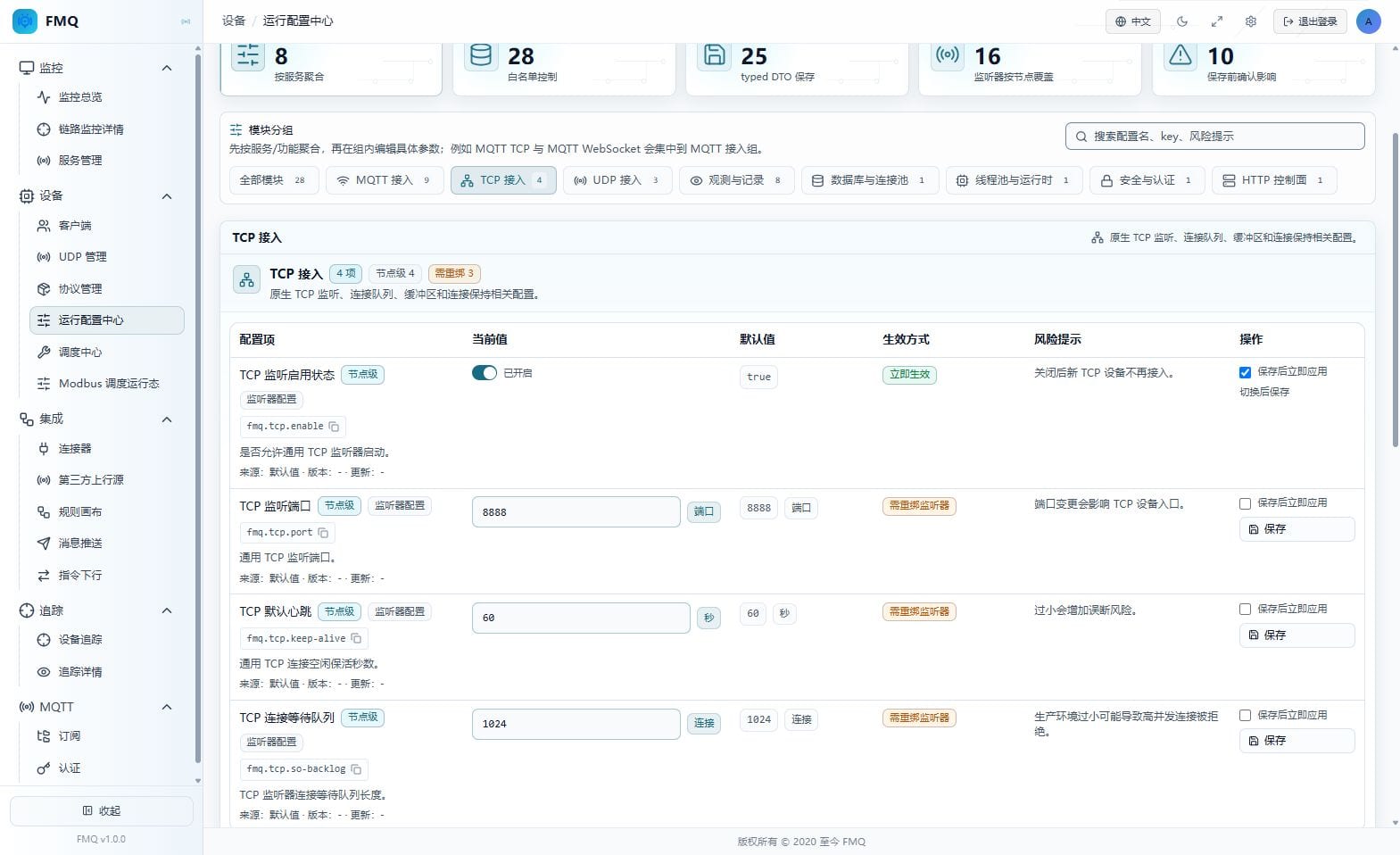Click the user avatar A
Screen dimensions: 1400x855
(x=1368, y=21)
